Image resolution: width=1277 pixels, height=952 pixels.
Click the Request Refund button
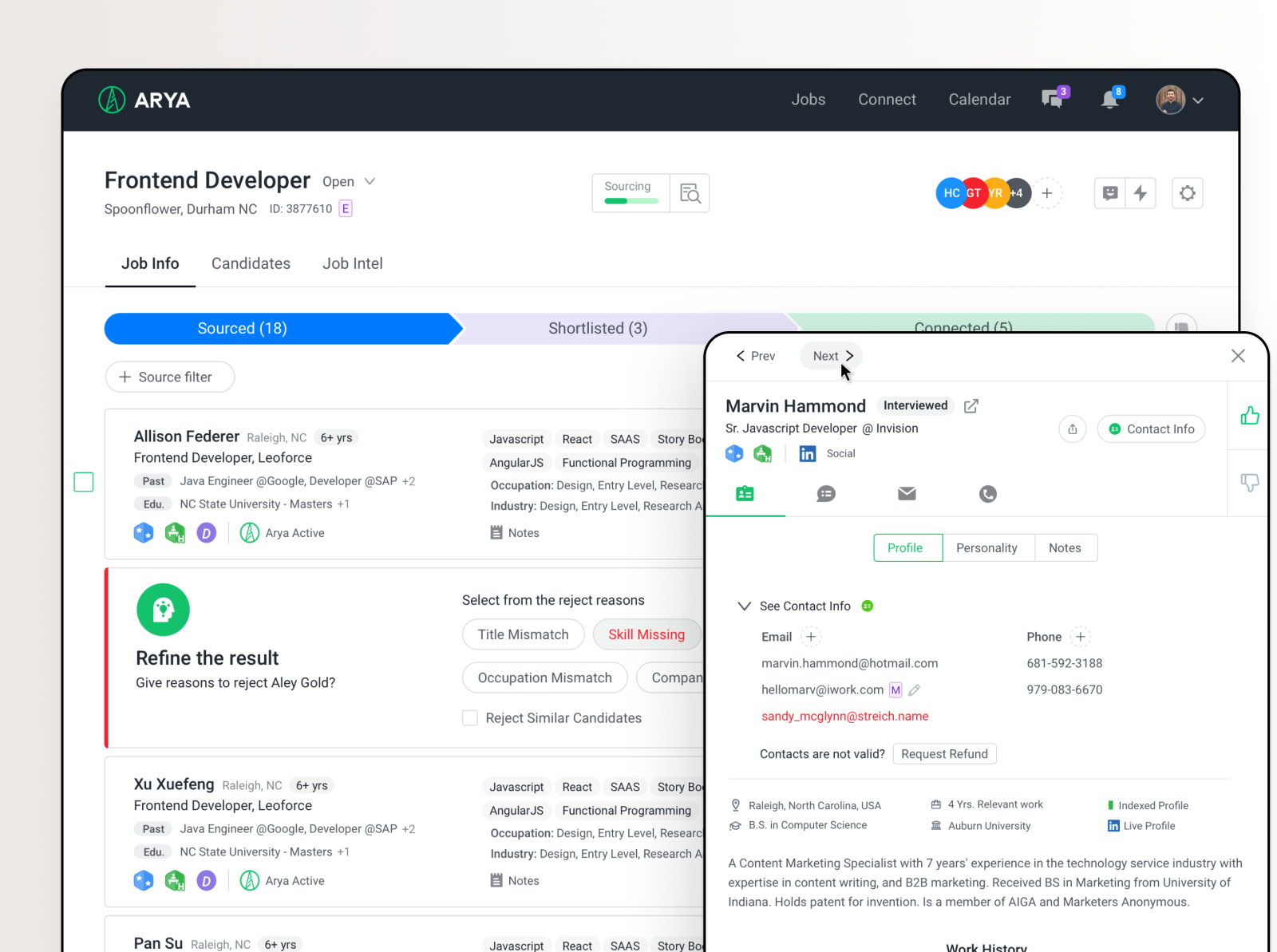[944, 753]
